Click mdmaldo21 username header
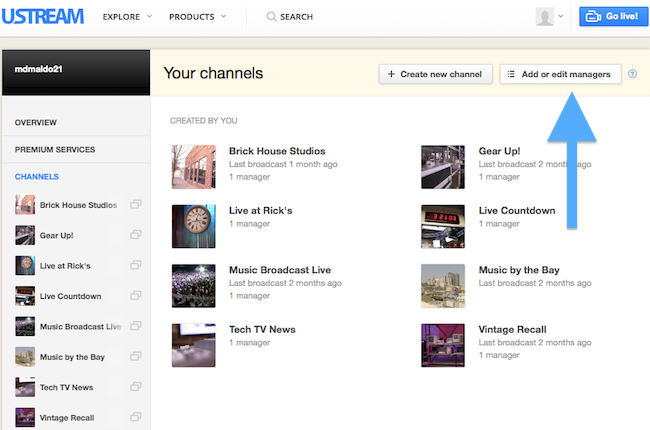The width and height of the screenshot is (650, 430). pos(38,69)
